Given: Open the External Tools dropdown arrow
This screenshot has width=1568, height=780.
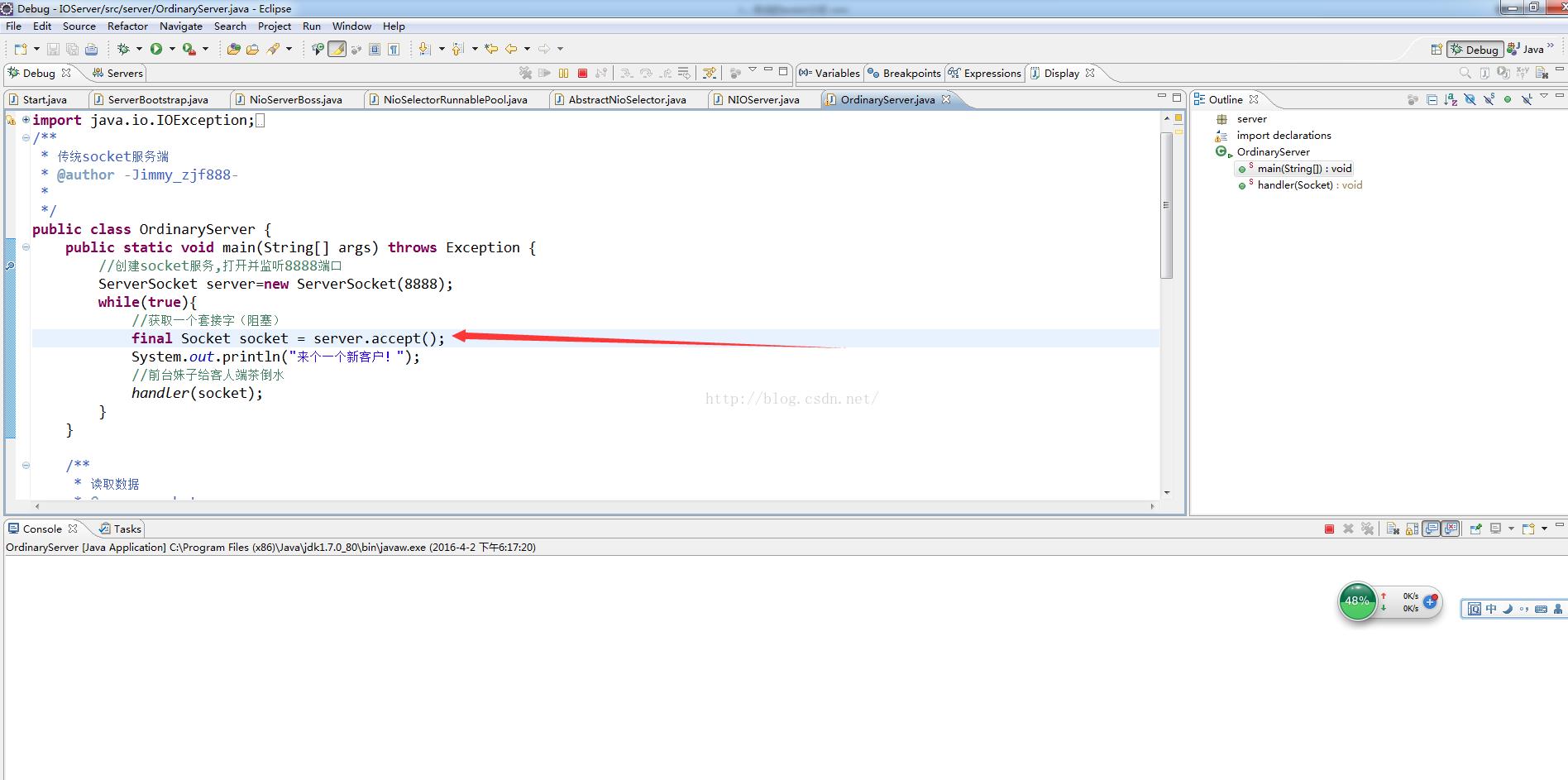Looking at the screenshot, I should (x=205, y=49).
